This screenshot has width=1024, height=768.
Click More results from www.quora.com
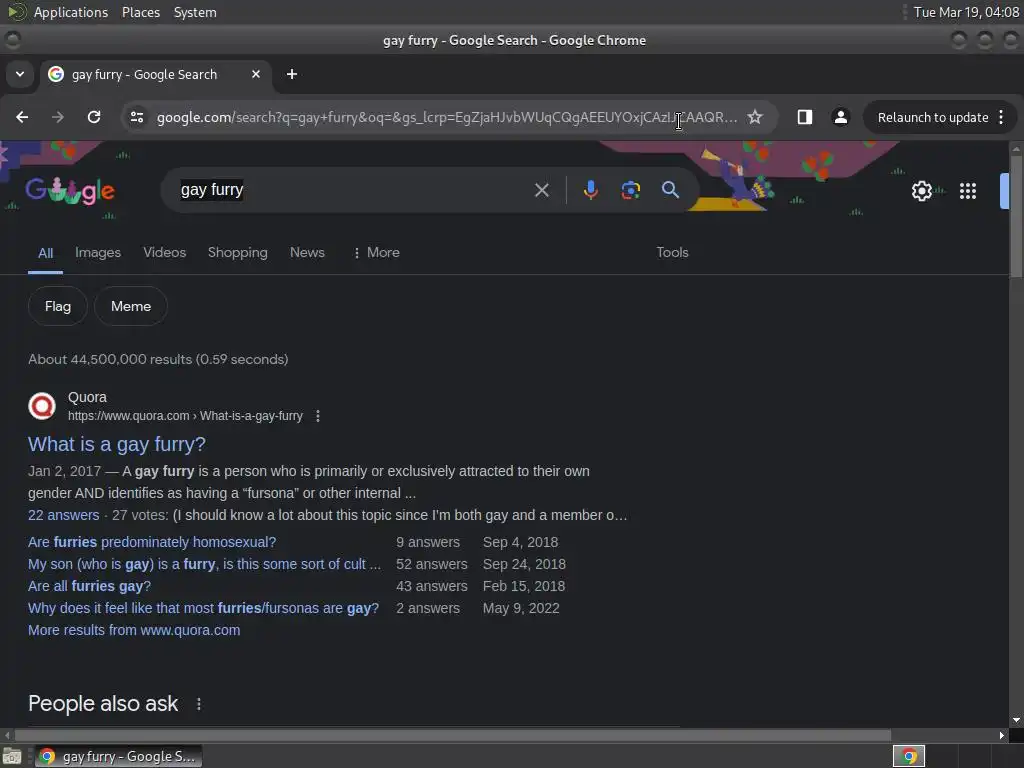[134, 630]
